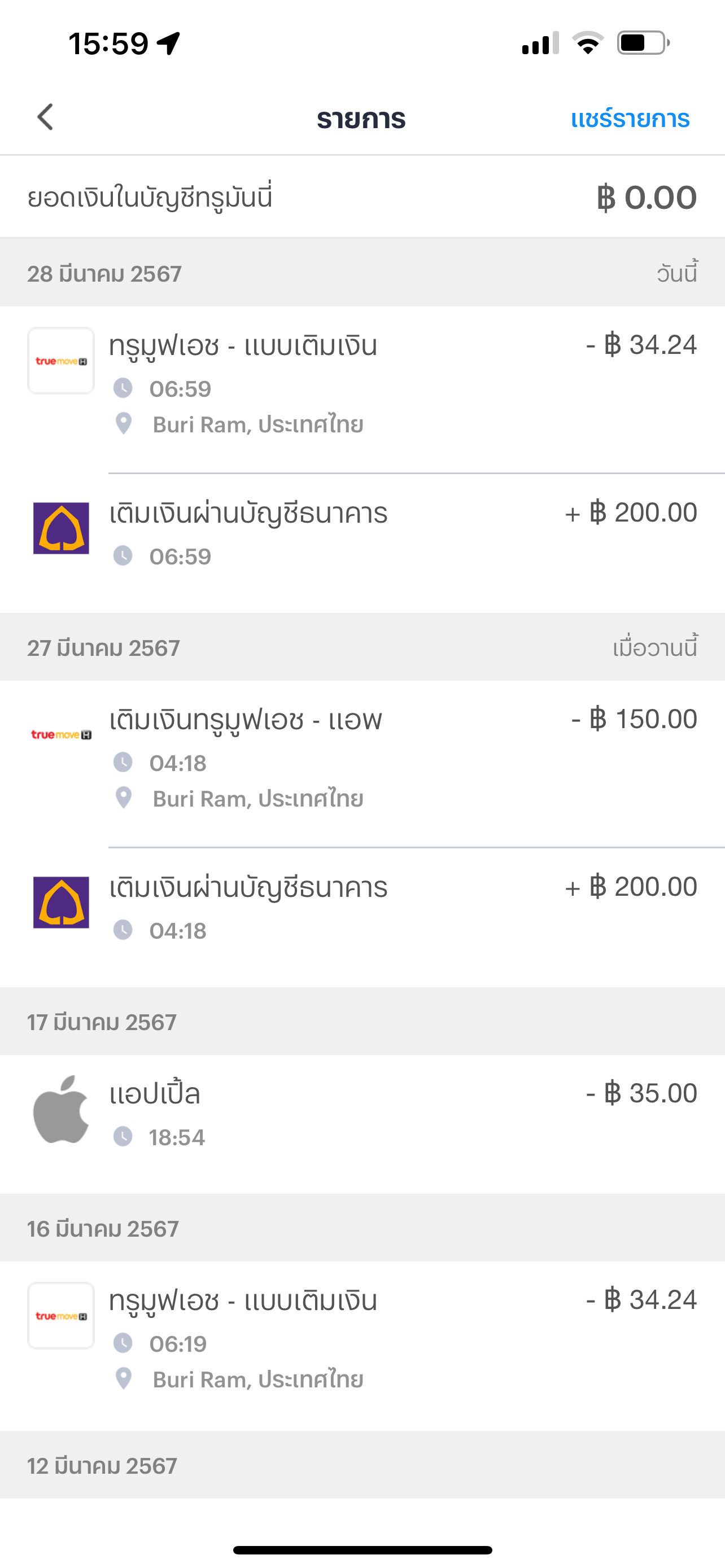Tap SCB bank logo for 06:59 top-up
The image size is (725, 1568).
(x=61, y=528)
